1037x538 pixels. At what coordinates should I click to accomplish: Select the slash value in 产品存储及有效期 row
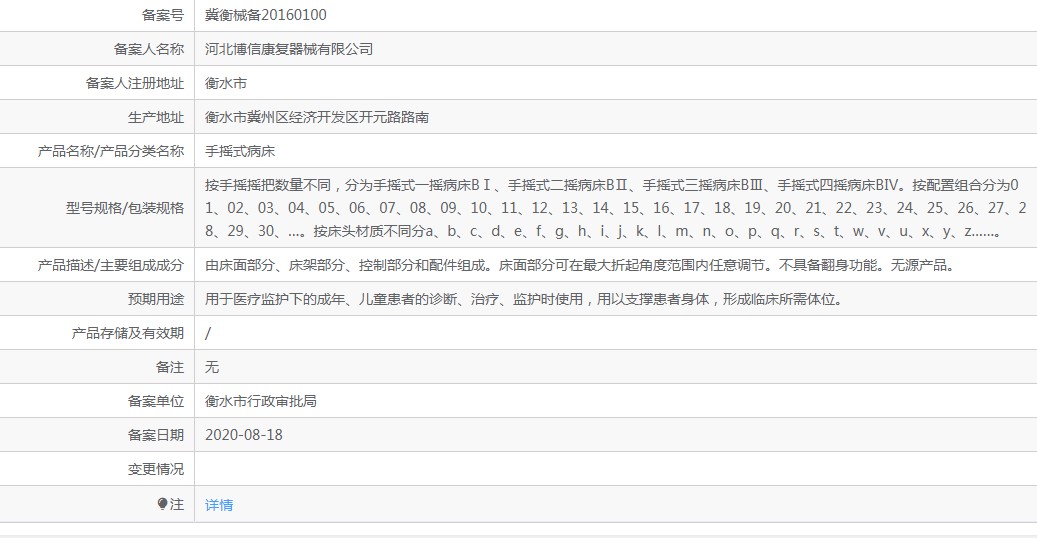tap(208, 334)
